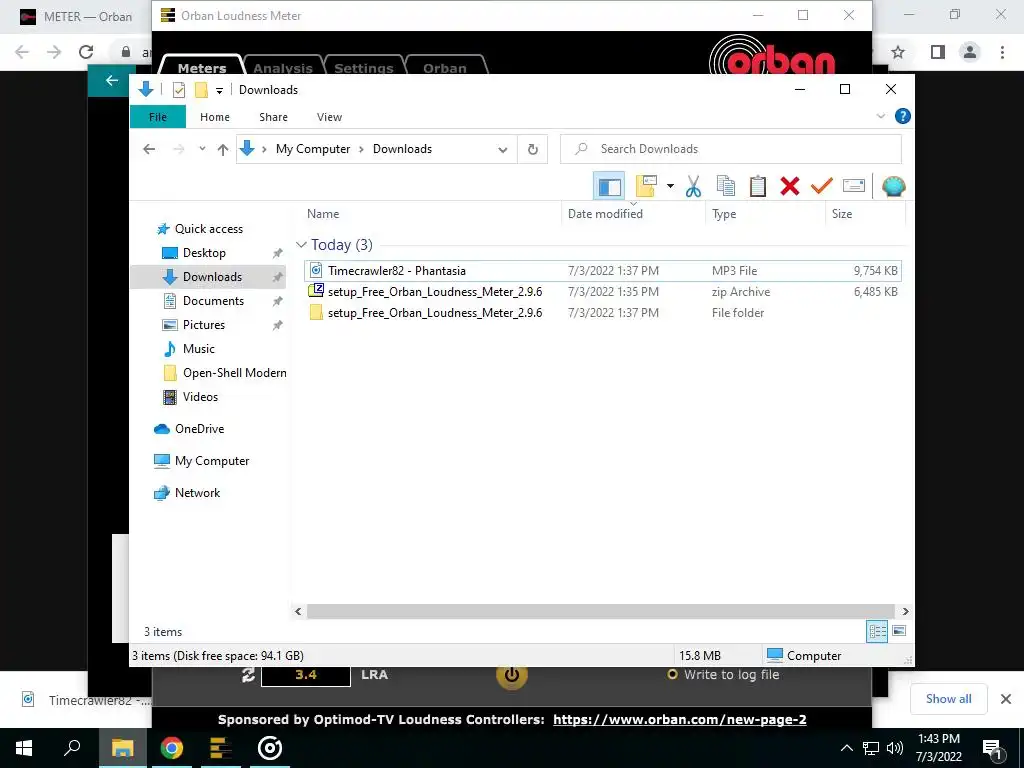
Task: Click the orange checkmark Properties icon
Action: [x=822, y=186]
